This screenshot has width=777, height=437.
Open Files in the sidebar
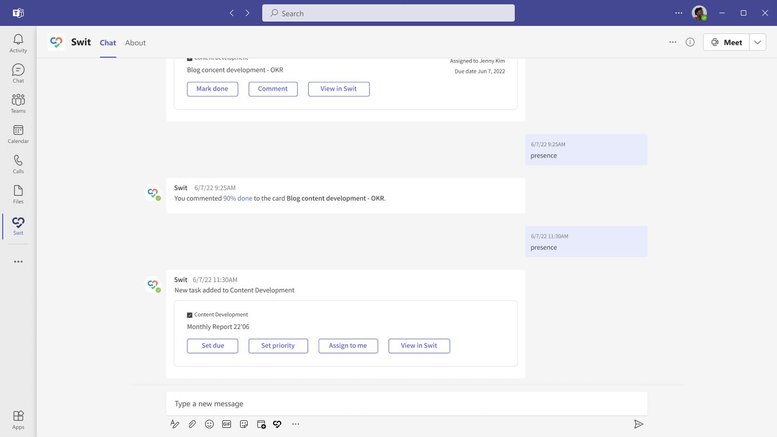(18, 194)
